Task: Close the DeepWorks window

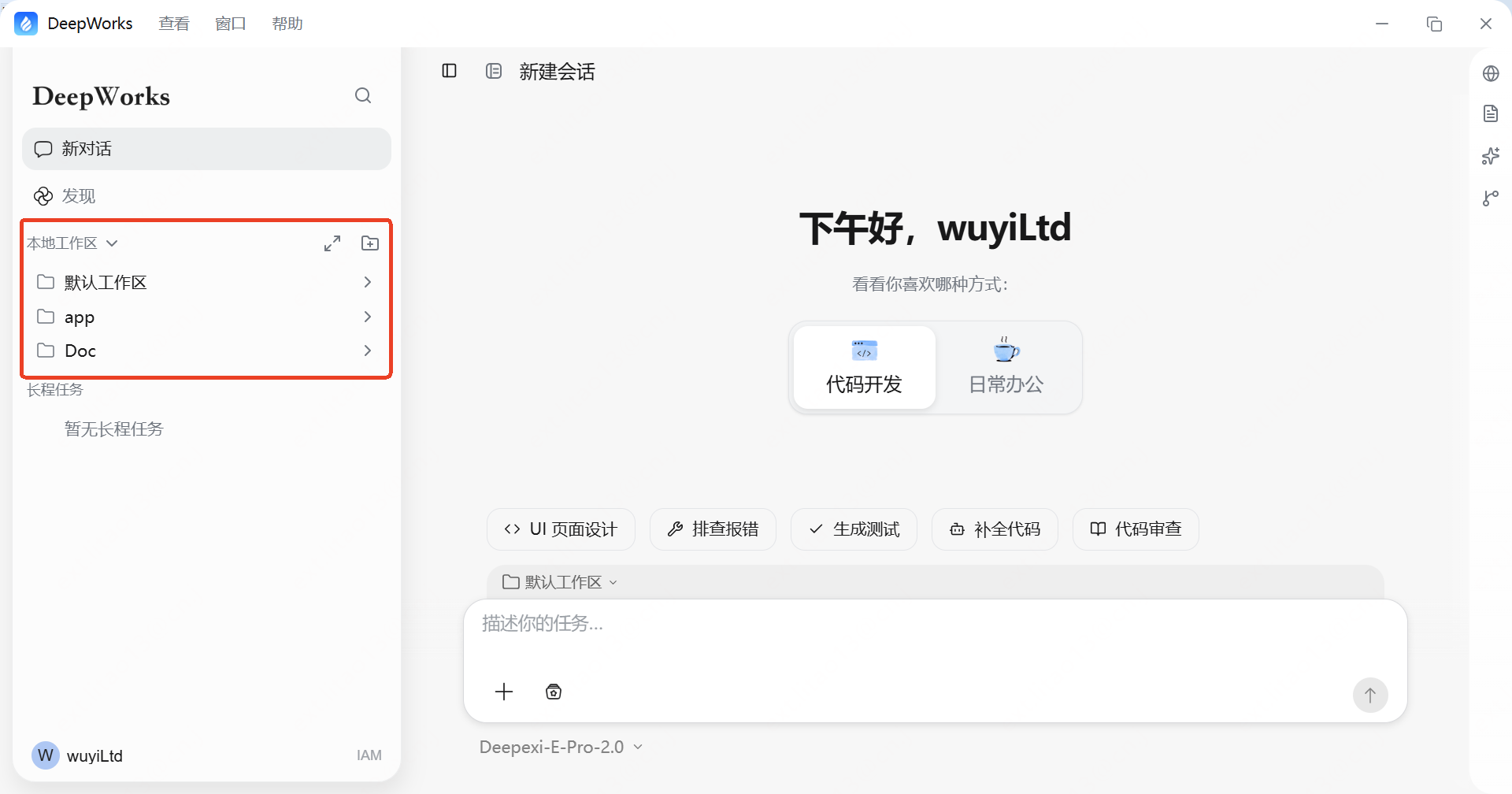Action: pyautogui.click(x=1486, y=24)
